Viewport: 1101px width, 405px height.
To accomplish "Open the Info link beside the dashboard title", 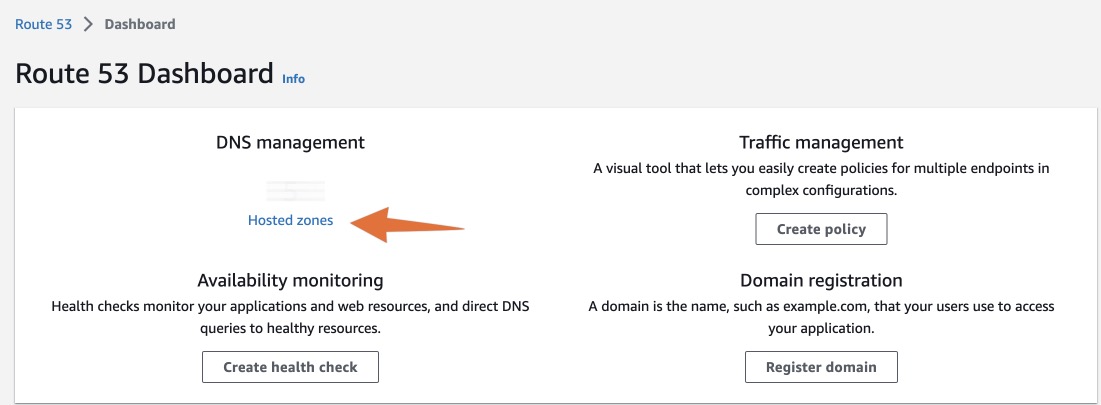I will [294, 79].
